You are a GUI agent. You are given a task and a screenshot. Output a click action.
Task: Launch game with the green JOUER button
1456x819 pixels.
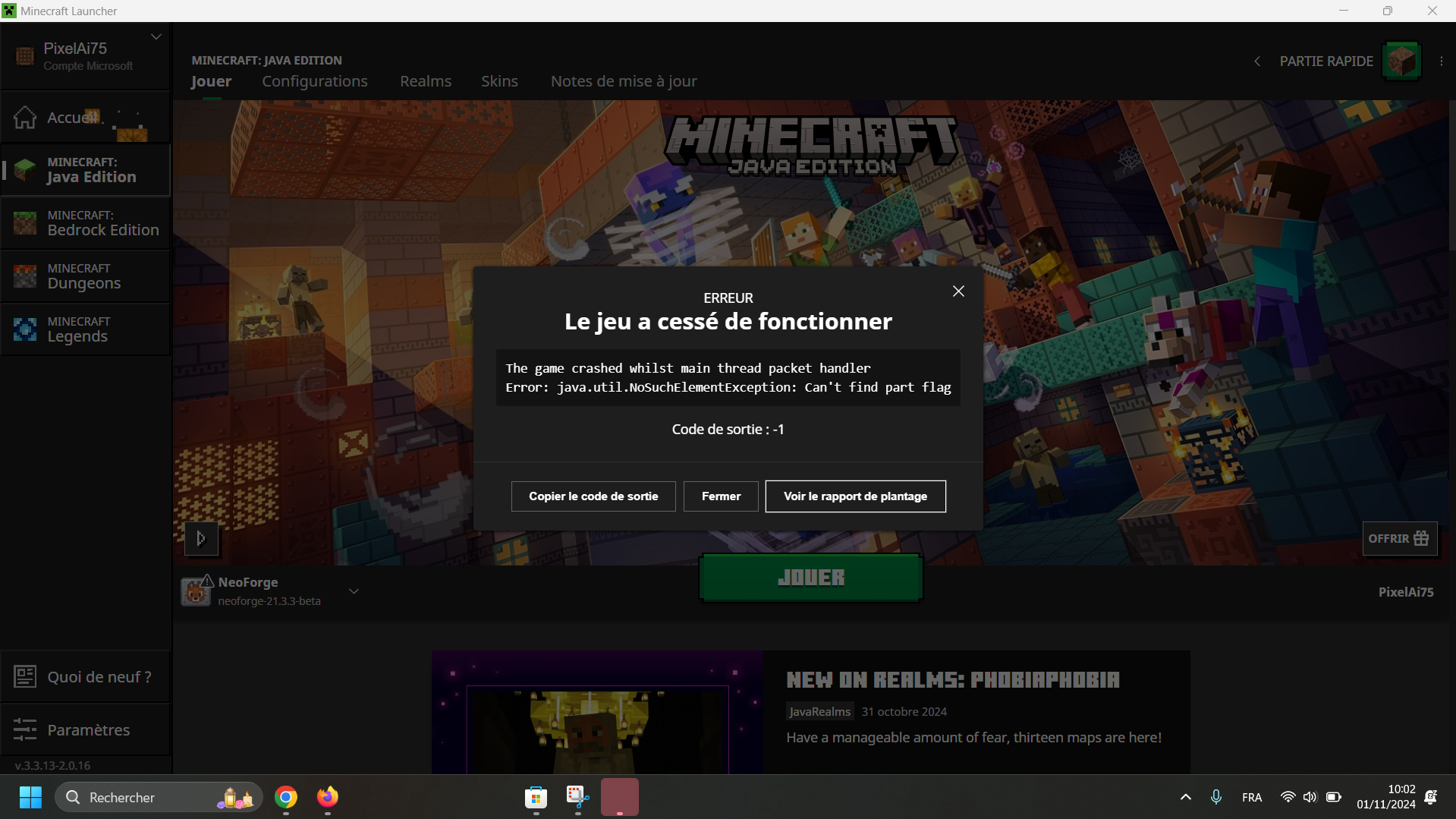pyautogui.click(x=810, y=578)
